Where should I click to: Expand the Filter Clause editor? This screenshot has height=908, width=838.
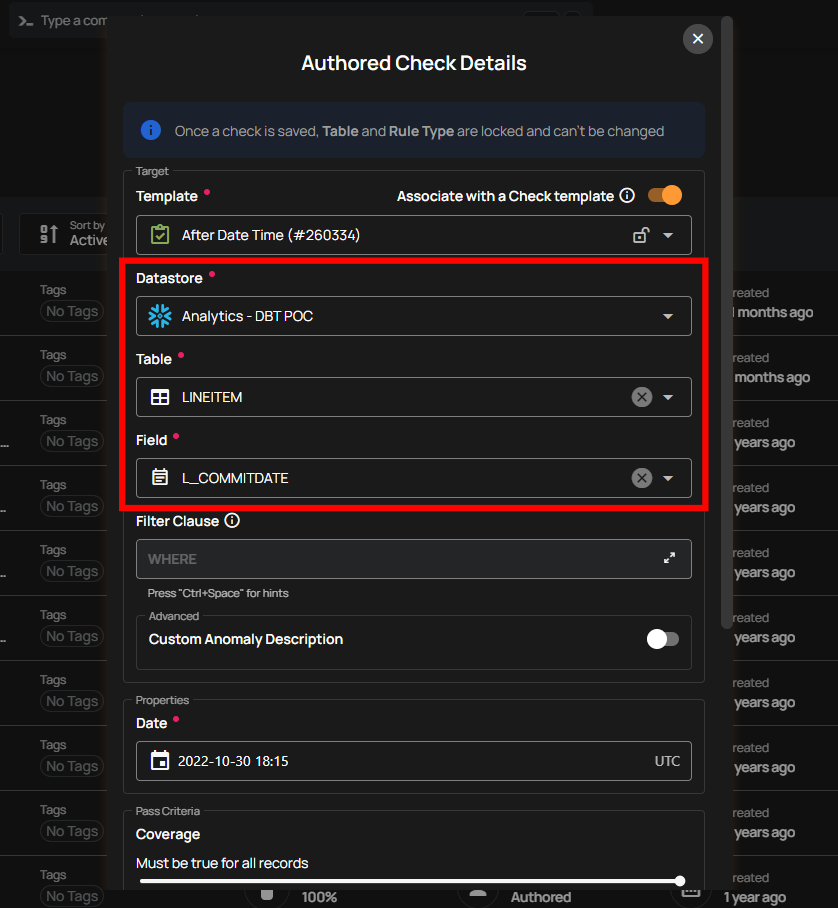pos(670,558)
